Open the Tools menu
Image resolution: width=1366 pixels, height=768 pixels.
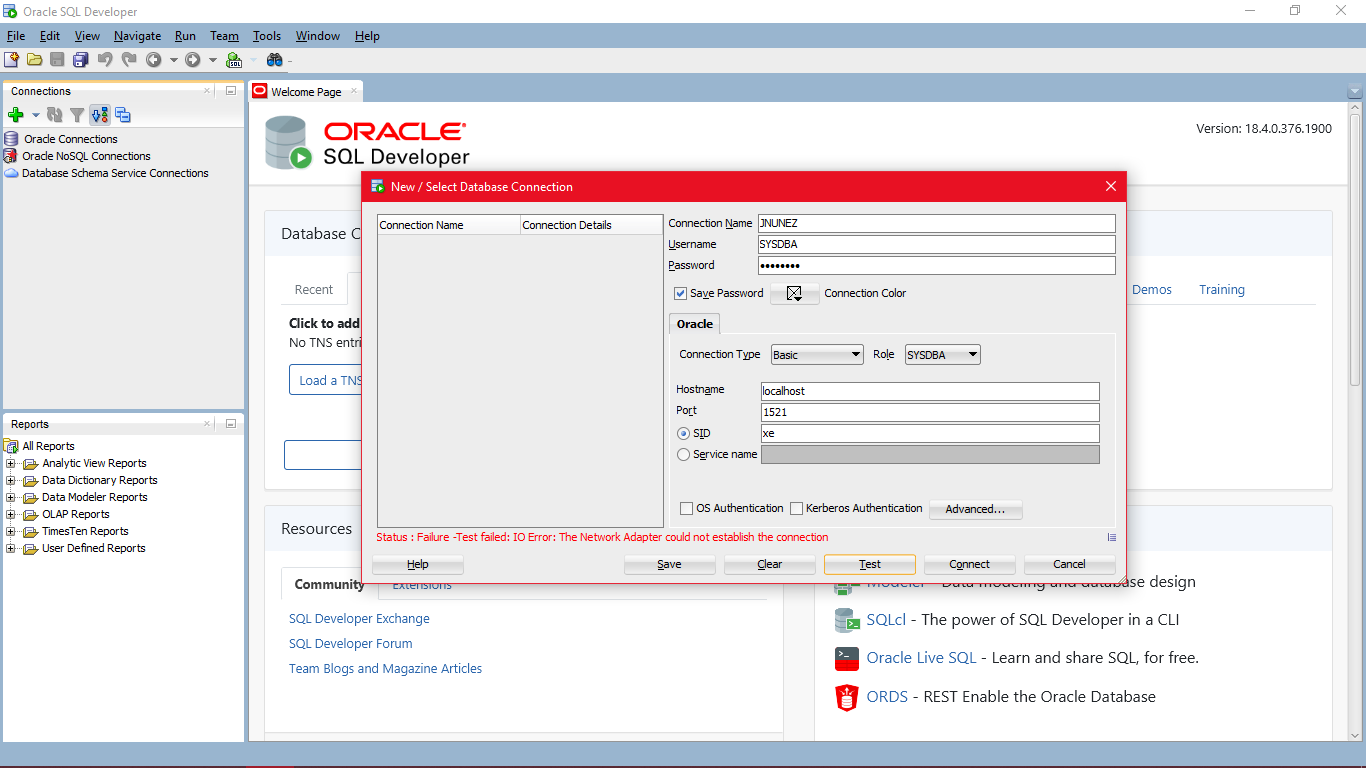click(x=267, y=36)
